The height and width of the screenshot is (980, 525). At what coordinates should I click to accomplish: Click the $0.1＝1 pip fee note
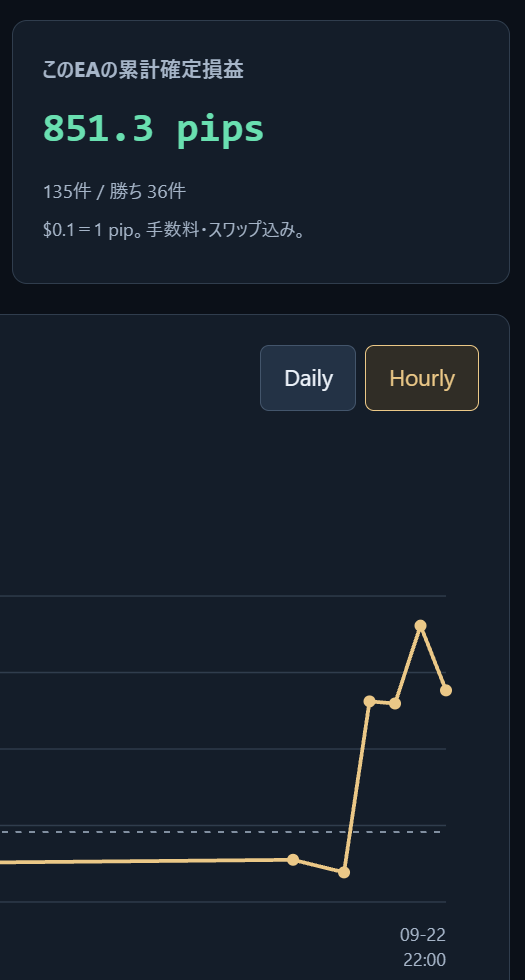[174, 229]
